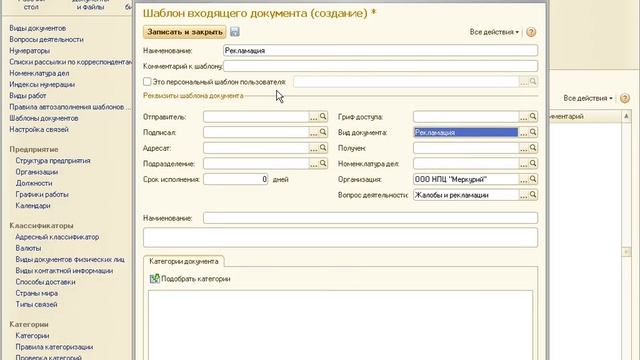Image resolution: width=640 pixels, height=360 pixels.
Task: Open selection ellipsis for Подразделение field
Action: pos(313,164)
